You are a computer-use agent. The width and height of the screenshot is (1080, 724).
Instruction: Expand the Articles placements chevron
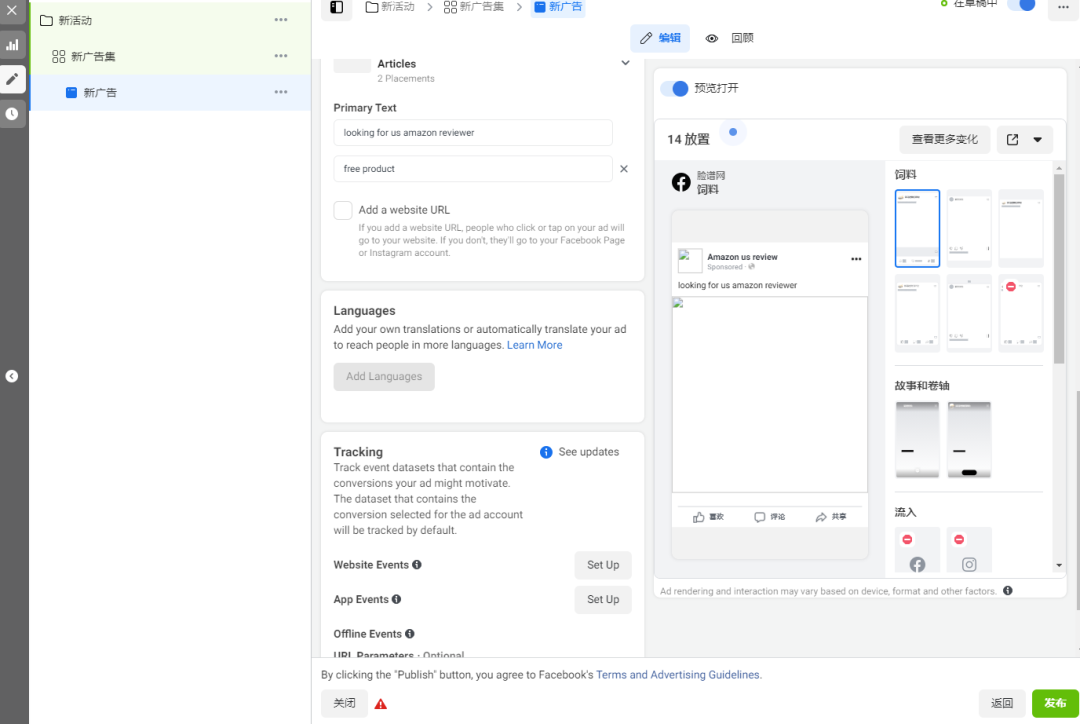click(x=625, y=63)
